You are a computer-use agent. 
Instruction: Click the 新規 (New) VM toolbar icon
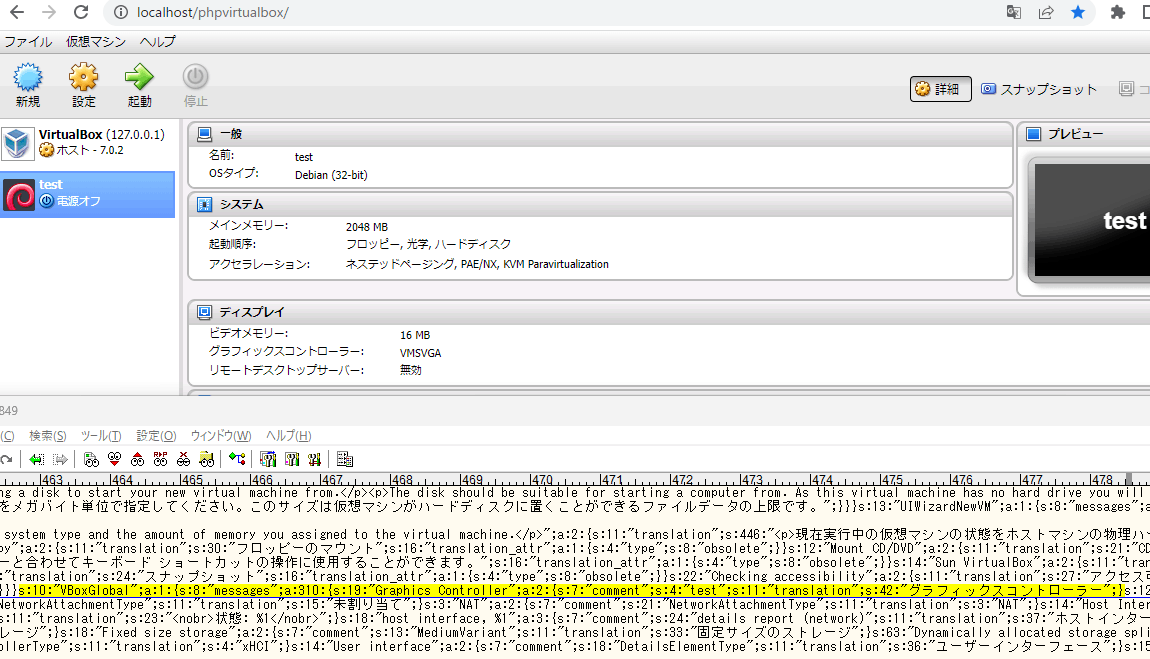click(28, 77)
